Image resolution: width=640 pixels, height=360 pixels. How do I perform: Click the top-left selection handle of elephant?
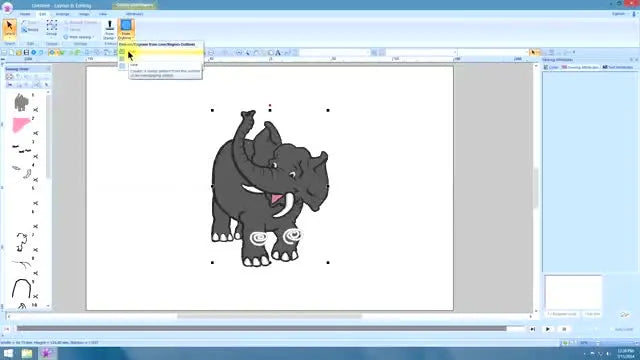212,110
